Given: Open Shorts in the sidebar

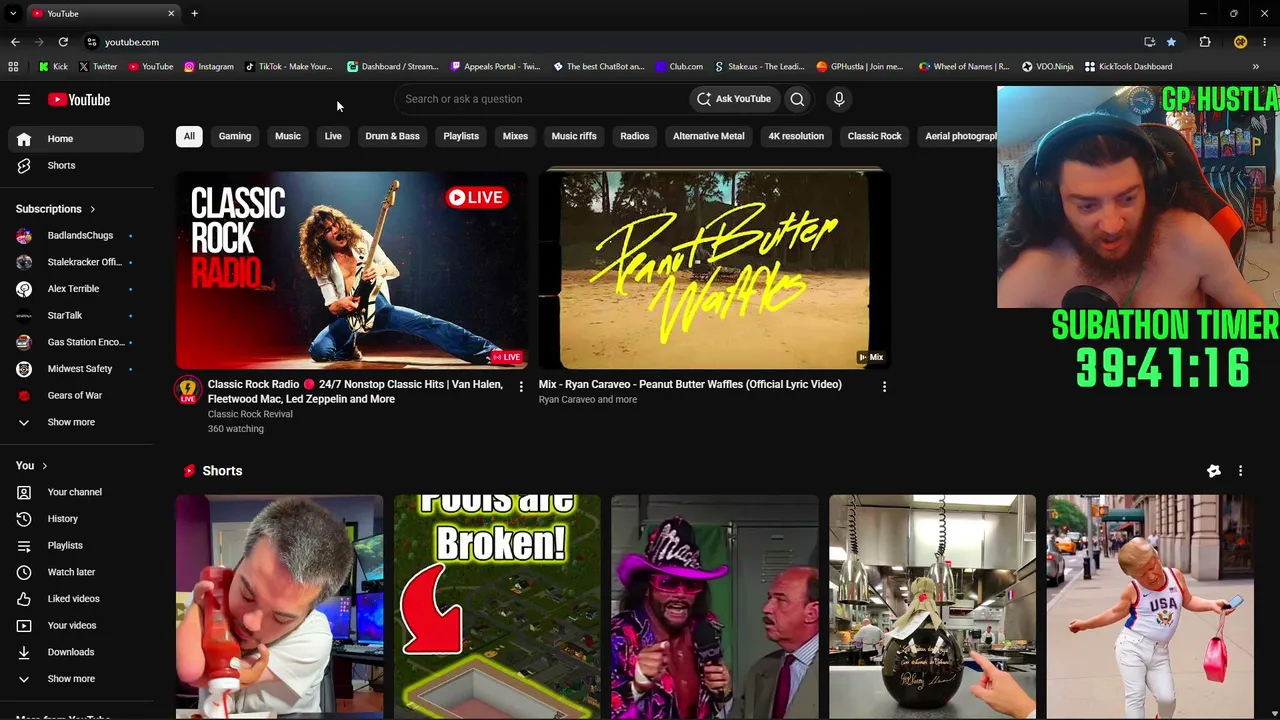Looking at the screenshot, I should point(76,165).
